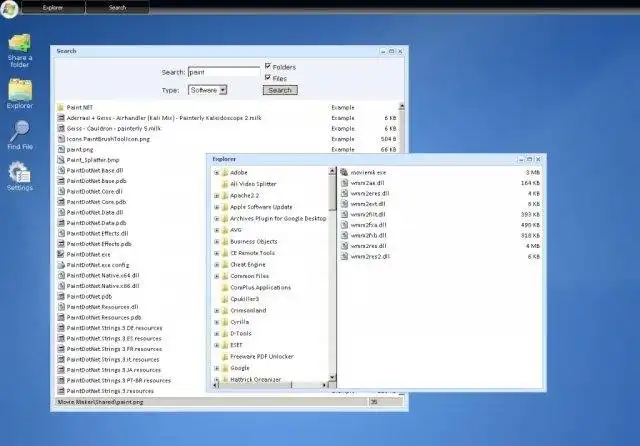This screenshot has width=640, height=446.
Task: Click wmm2eres.dll file icon
Action: point(344,193)
